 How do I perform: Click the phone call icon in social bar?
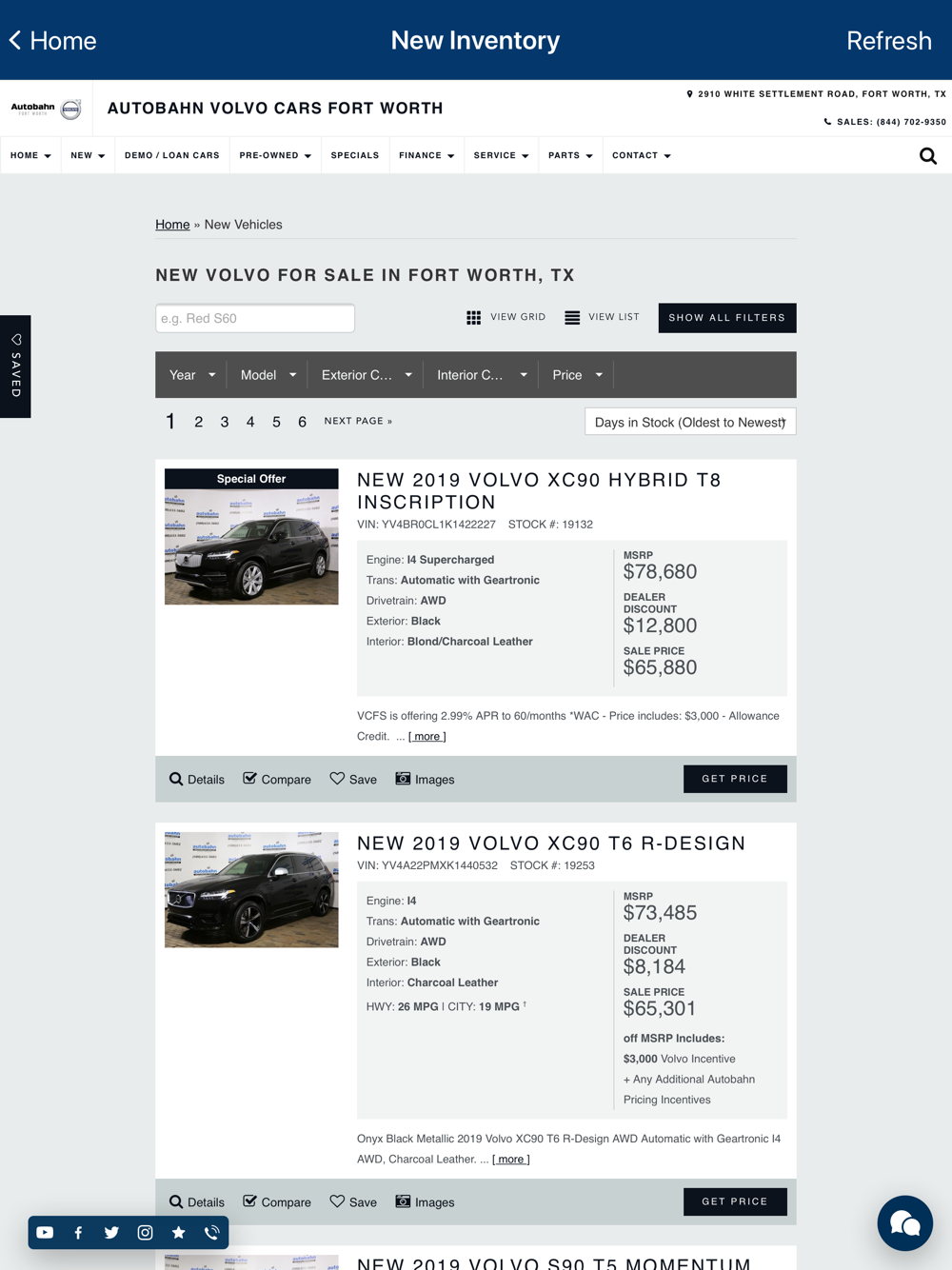point(211,1232)
